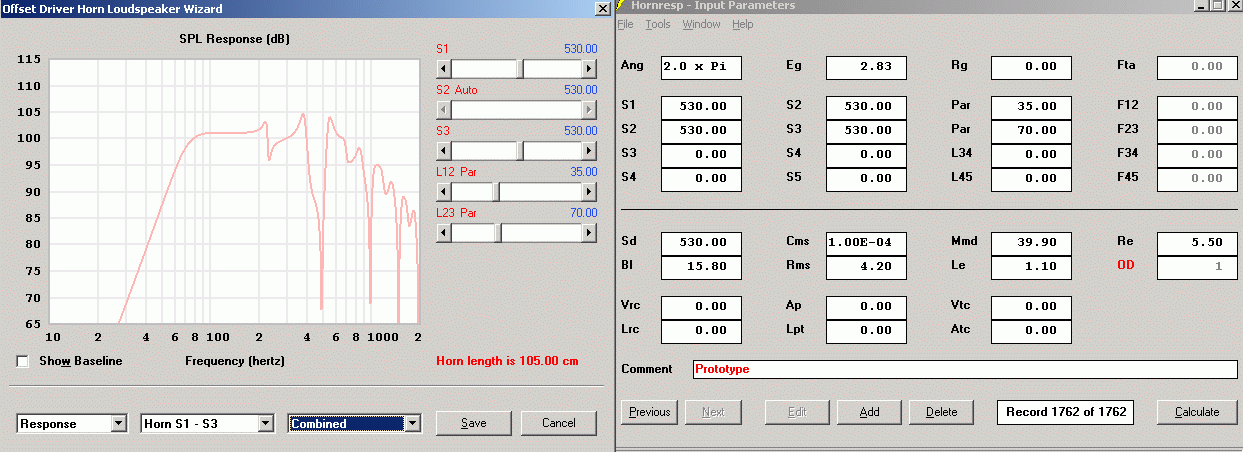Click the S3 slider left arrow

point(444,151)
